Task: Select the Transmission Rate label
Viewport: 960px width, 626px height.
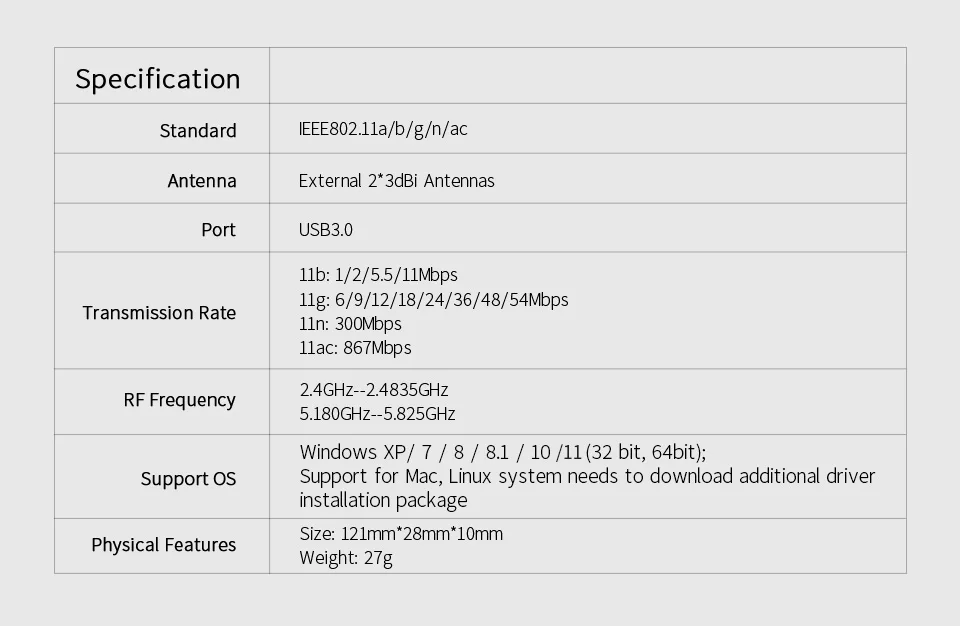Action: [x=159, y=313]
